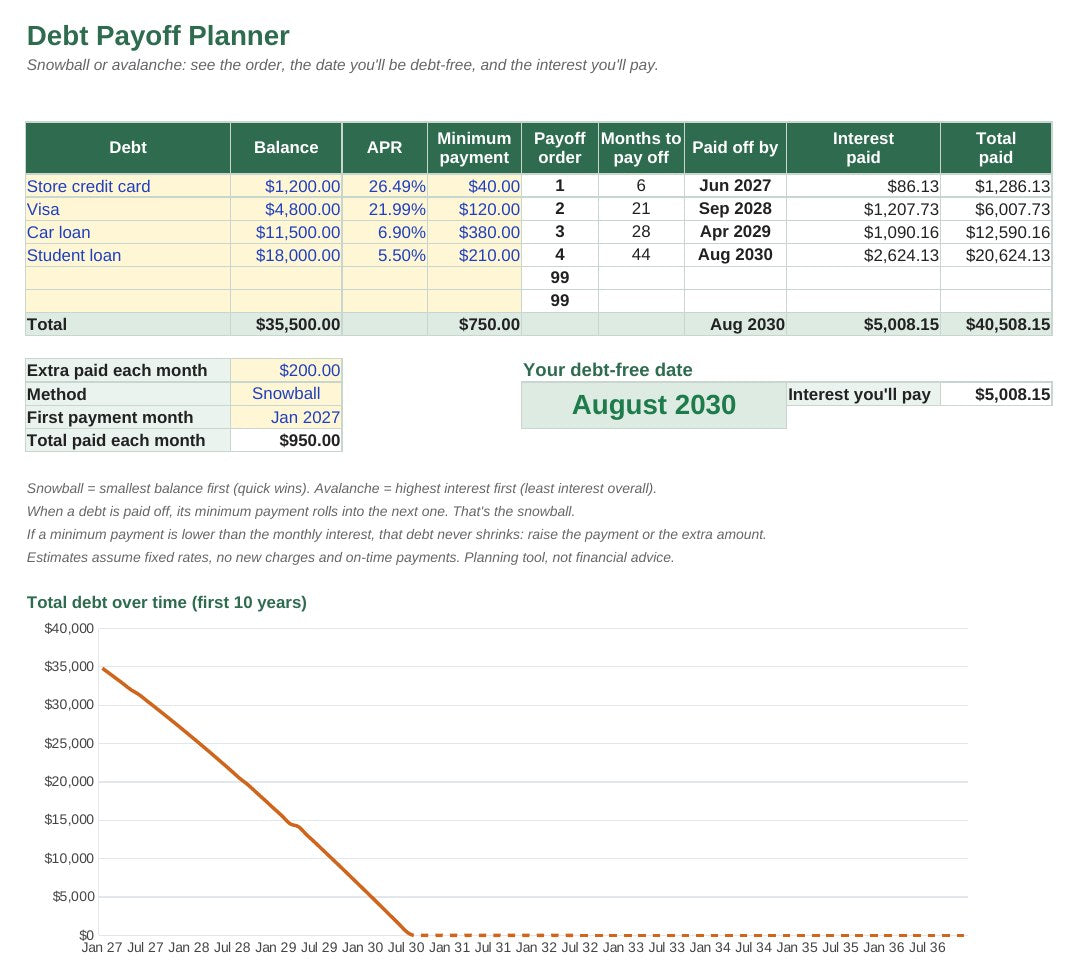This screenshot has height=977, width=1077.
Task: Open the Snowball method dropdown cell
Action: [286, 394]
